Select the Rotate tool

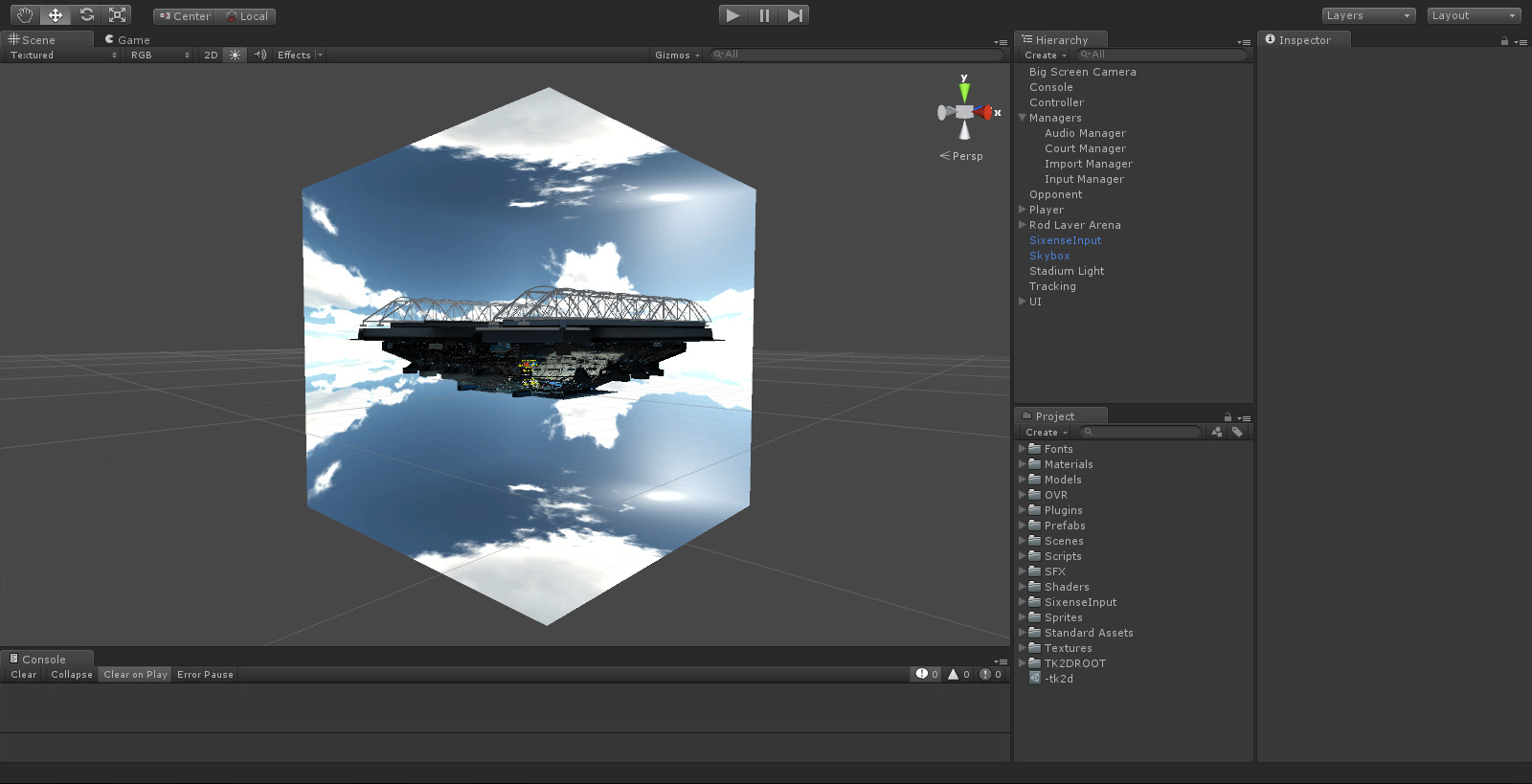pos(86,15)
